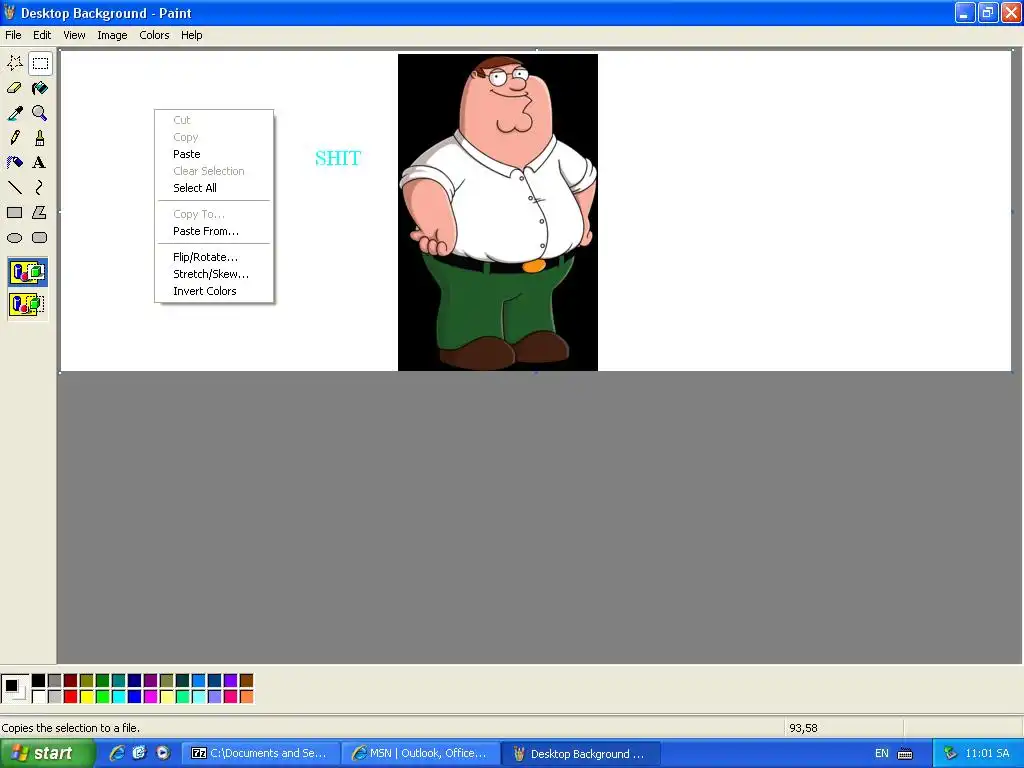
Task: Open Flip/Rotate... from the context menu
Action: pos(214,257)
